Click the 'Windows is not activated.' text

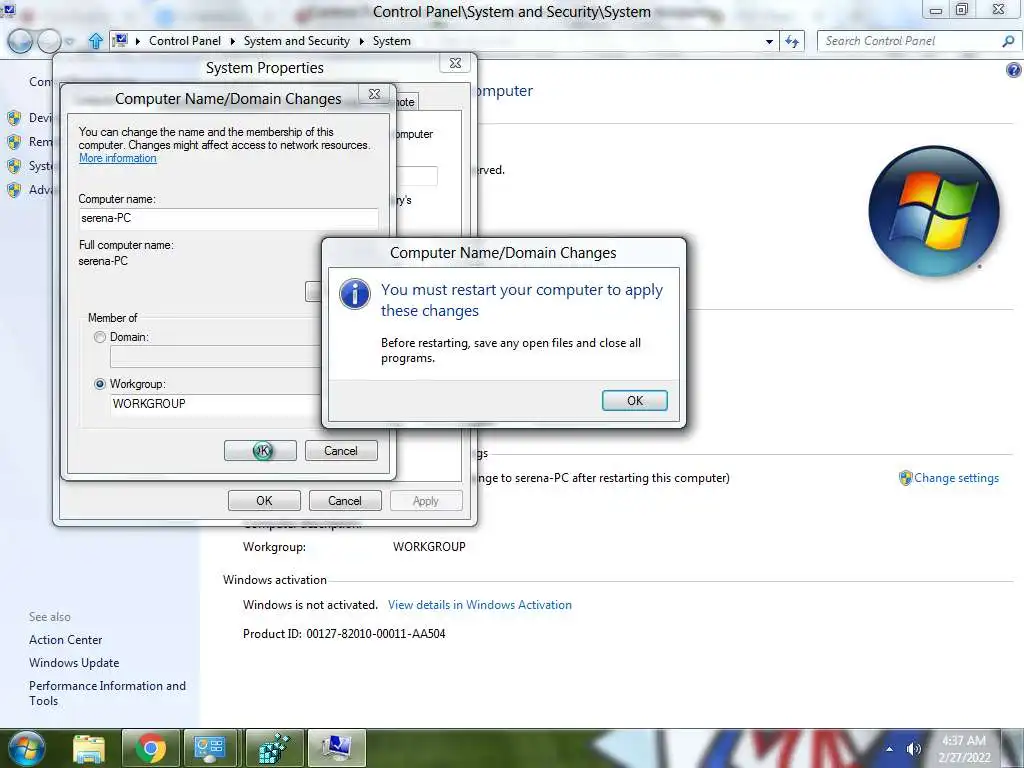(x=310, y=605)
